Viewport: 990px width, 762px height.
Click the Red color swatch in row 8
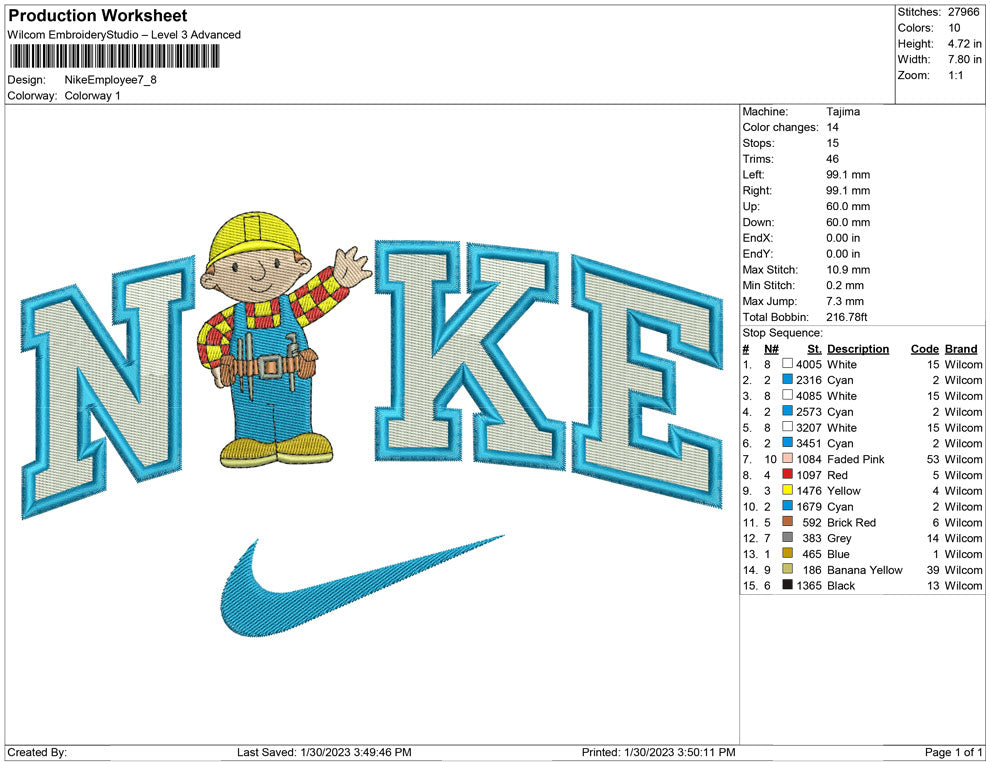[x=787, y=474]
